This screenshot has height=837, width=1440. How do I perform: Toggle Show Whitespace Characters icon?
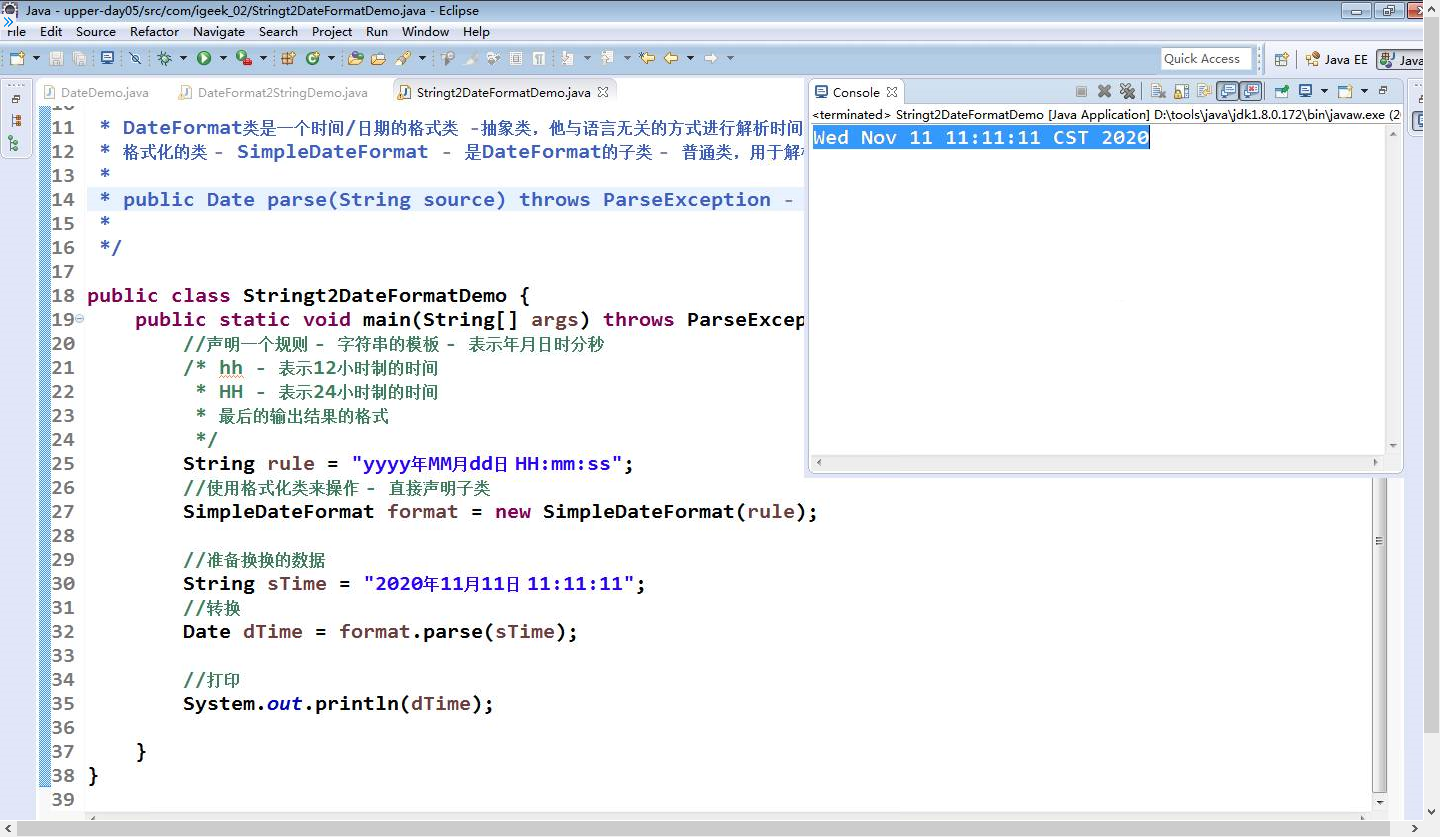[x=539, y=58]
